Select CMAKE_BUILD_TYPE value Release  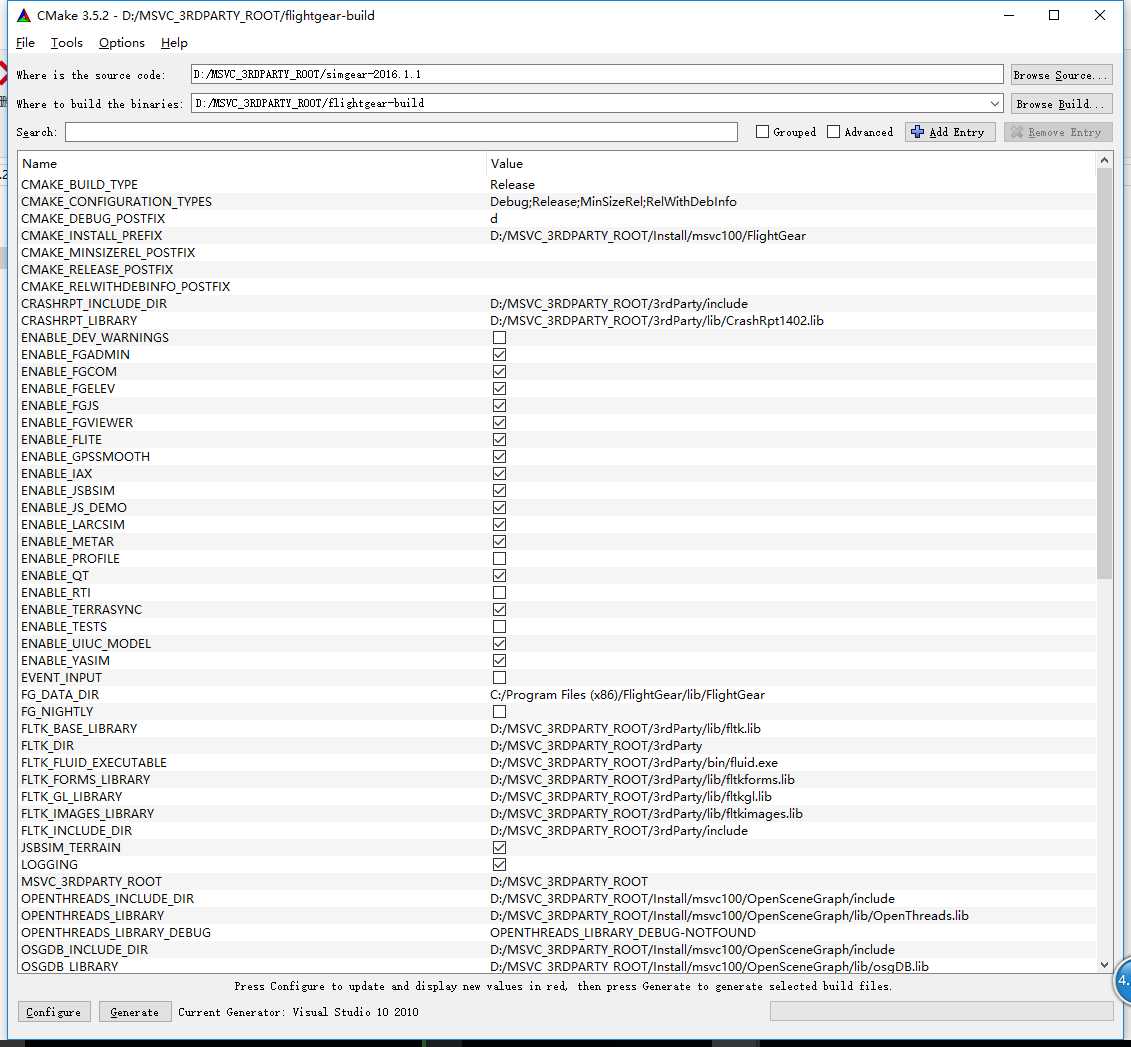[512, 185]
